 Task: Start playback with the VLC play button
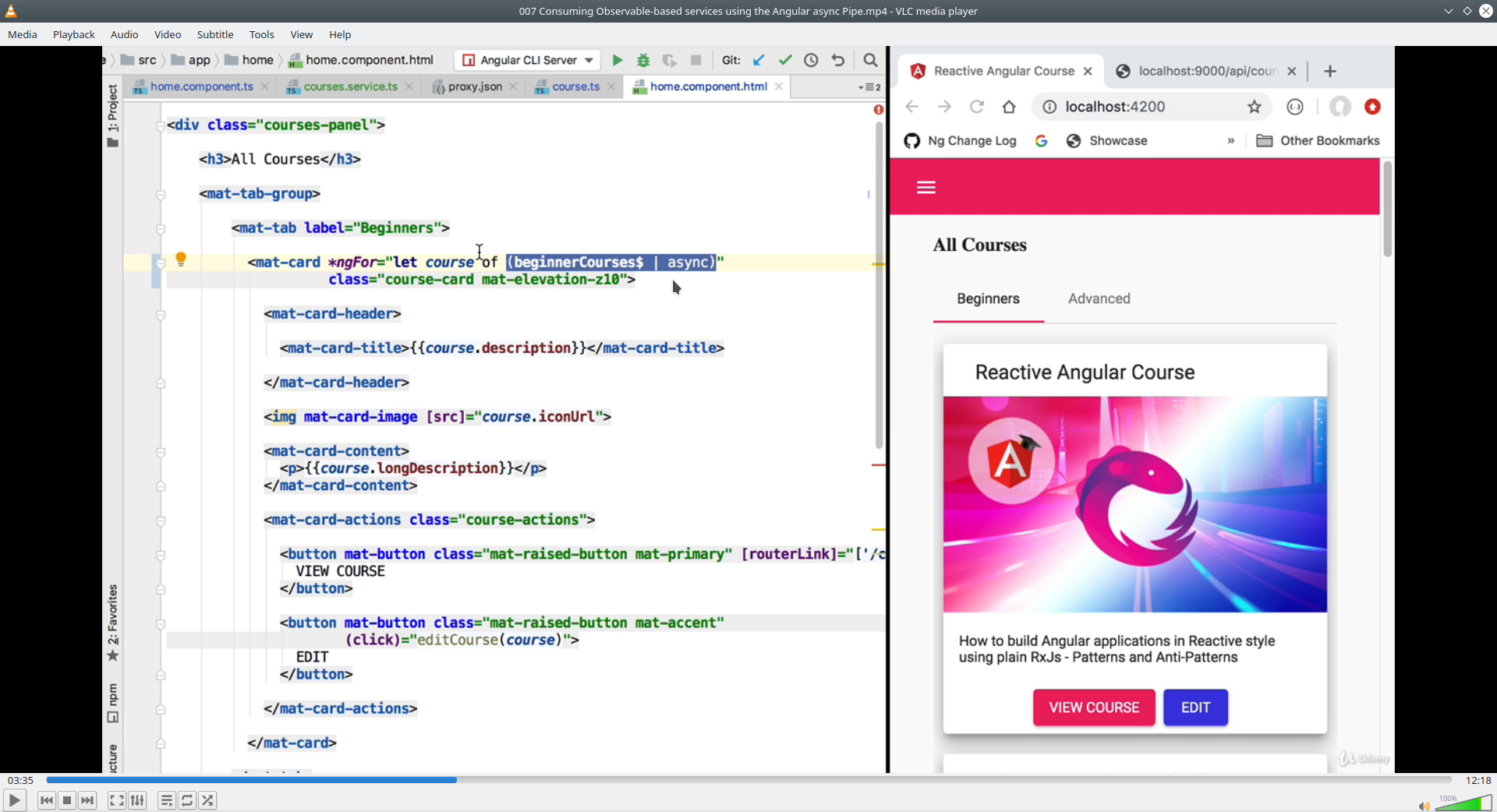[14, 800]
